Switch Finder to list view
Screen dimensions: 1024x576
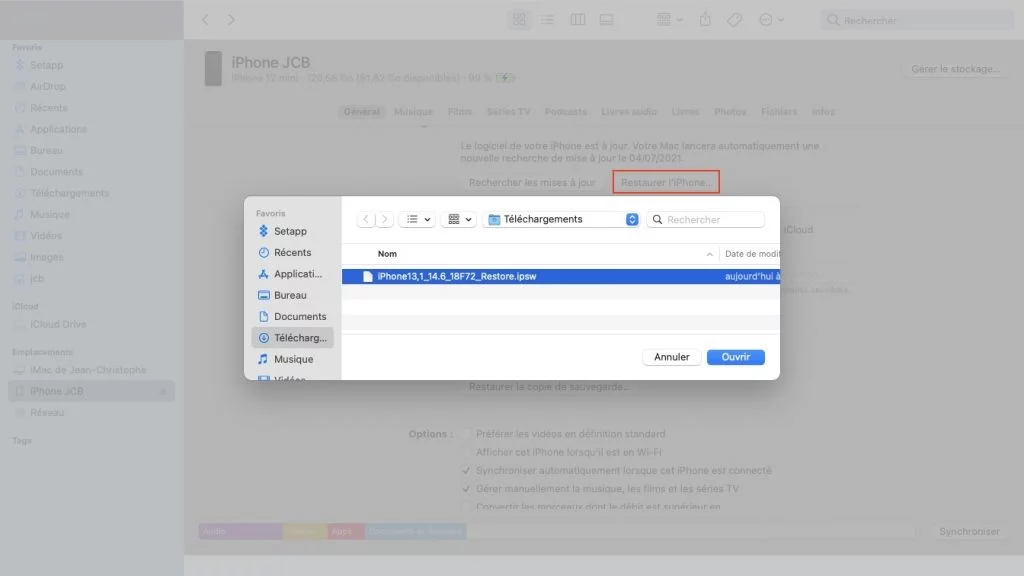pos(547,20)
